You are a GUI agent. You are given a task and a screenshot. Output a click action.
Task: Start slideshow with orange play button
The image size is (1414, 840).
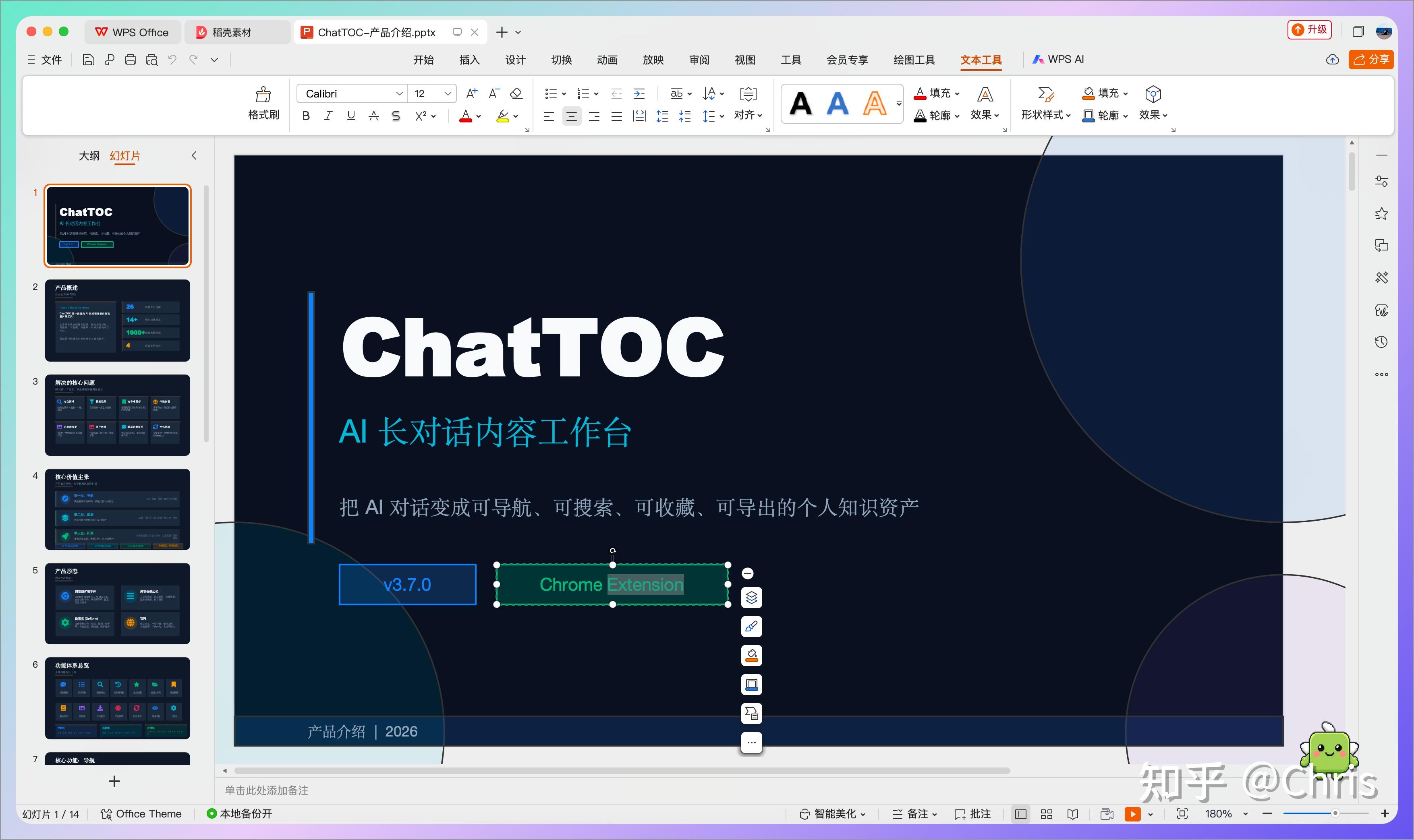point(1132,814)
